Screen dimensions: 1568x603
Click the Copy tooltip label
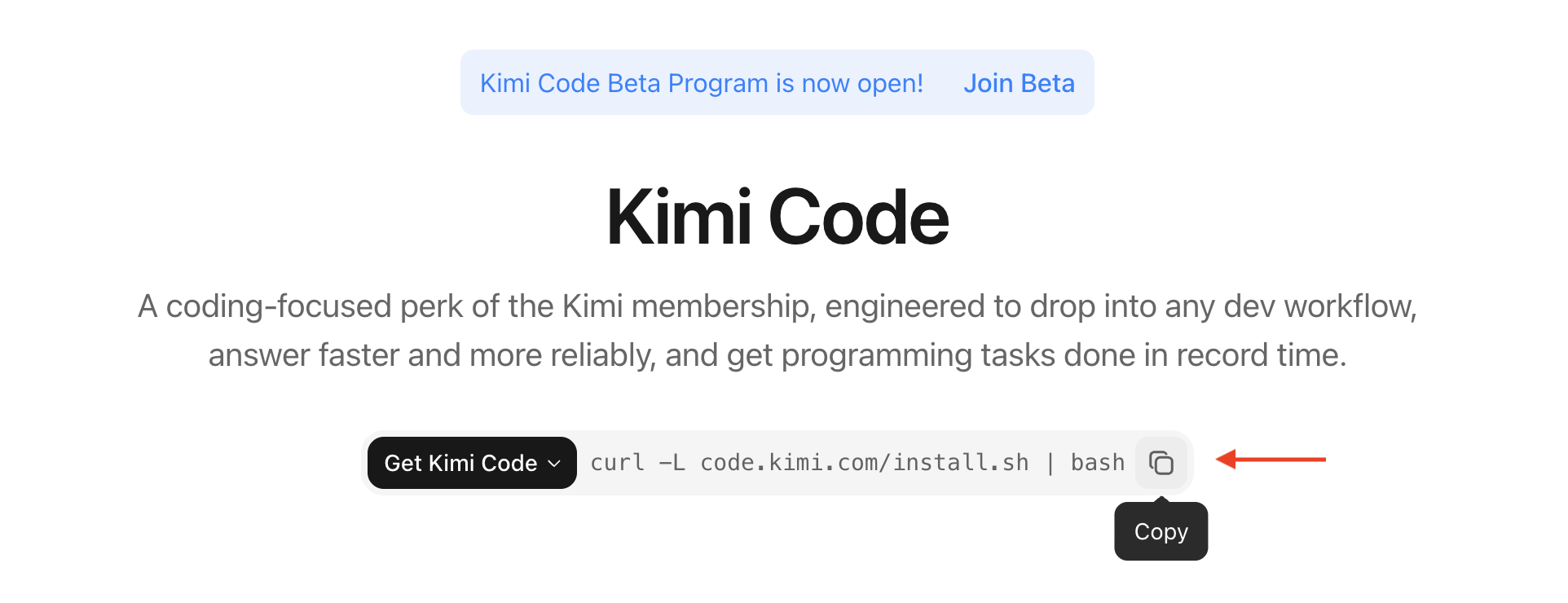[x=1161, y=531]
